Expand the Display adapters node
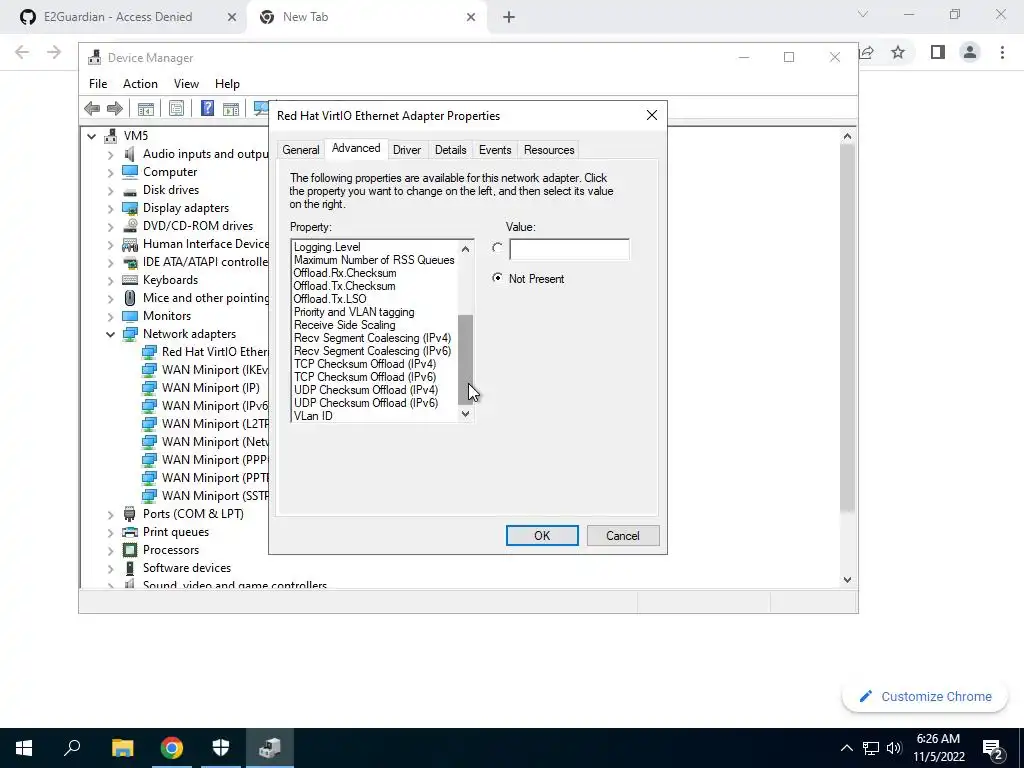This screenshot has height=768, width=1024. [110, 208]
